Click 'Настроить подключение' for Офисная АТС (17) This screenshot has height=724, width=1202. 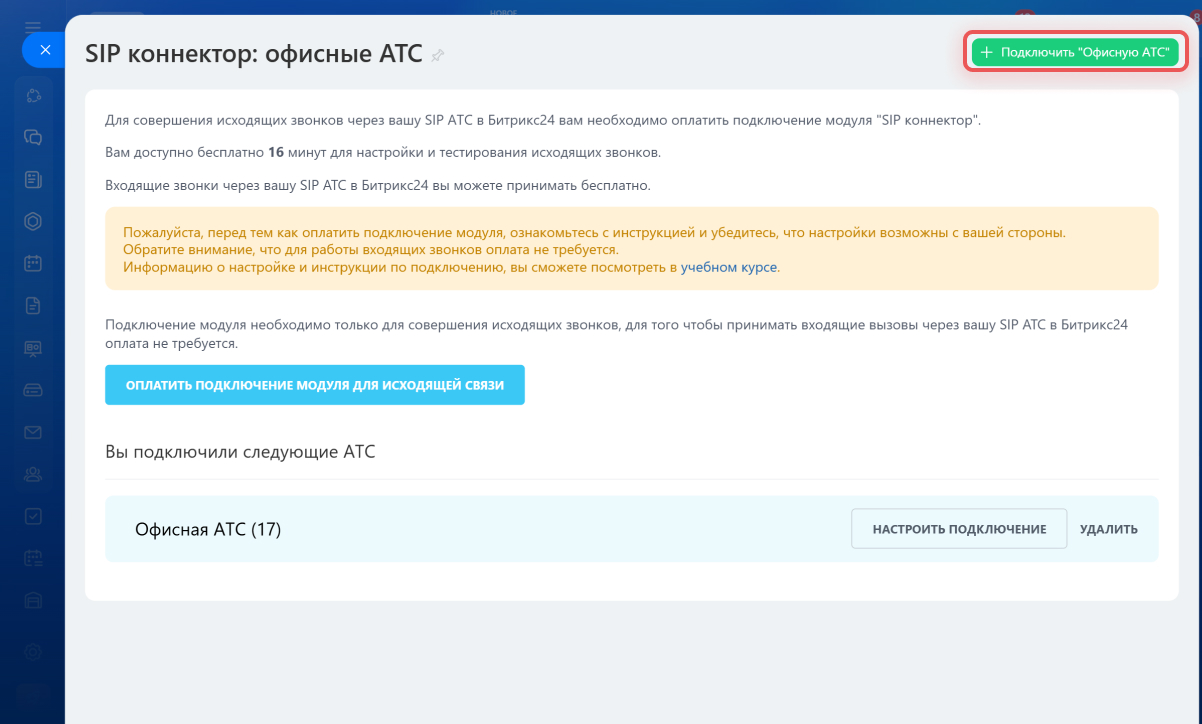coord(958,529)
